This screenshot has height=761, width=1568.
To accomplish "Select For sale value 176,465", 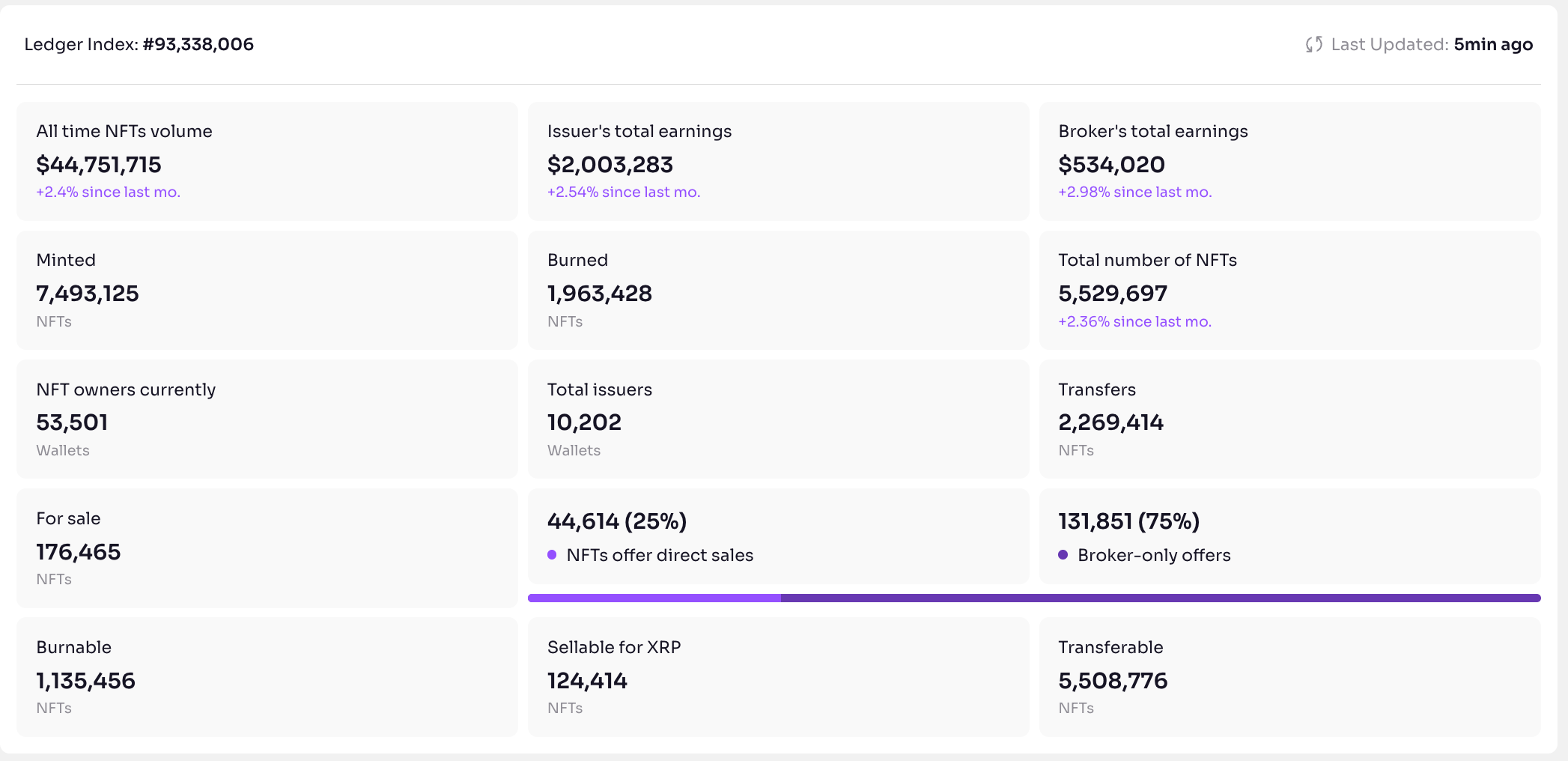I will point(79,552).
